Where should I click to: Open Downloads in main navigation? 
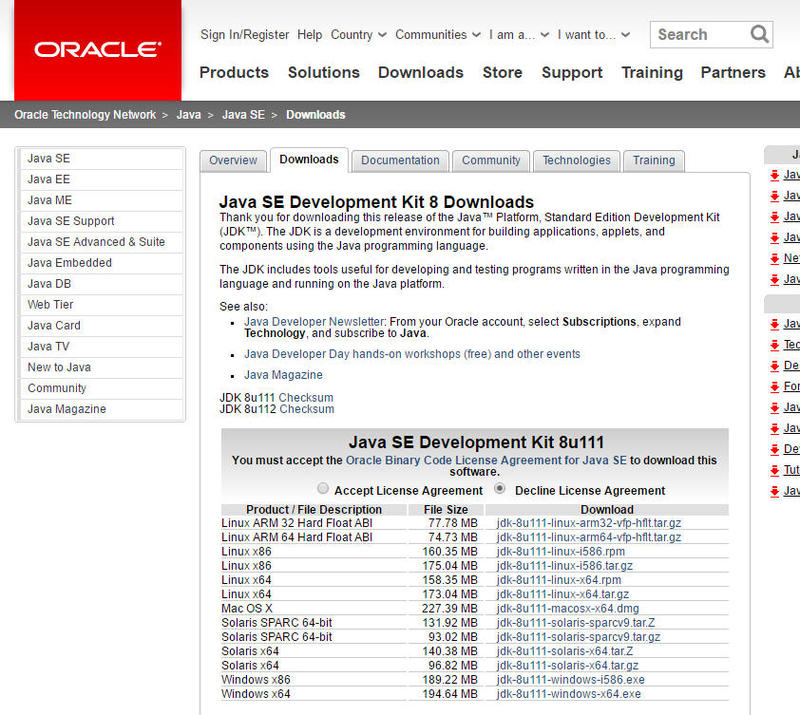point(421,72)
